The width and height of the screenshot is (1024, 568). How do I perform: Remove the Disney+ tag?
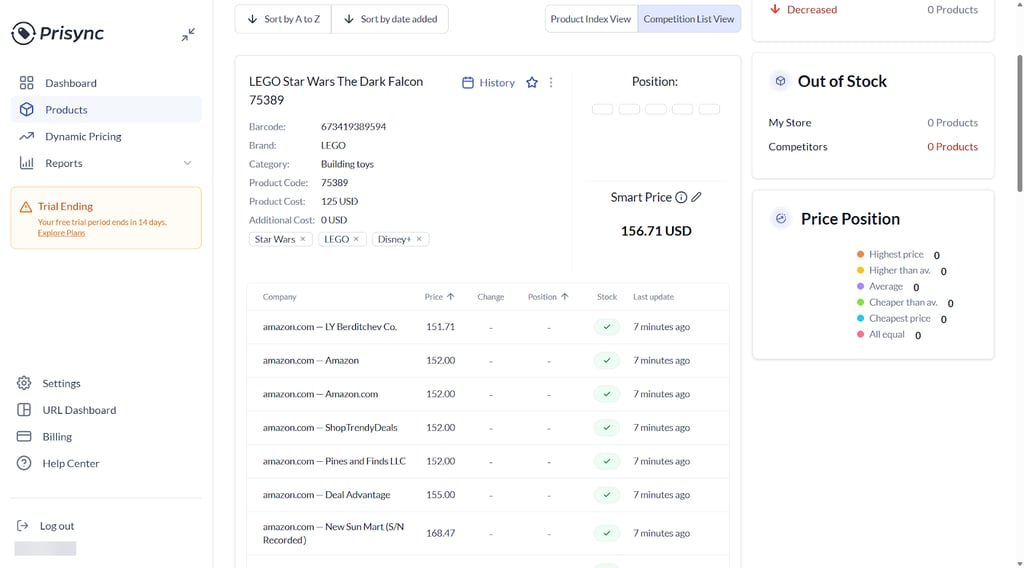coord(419,239)
